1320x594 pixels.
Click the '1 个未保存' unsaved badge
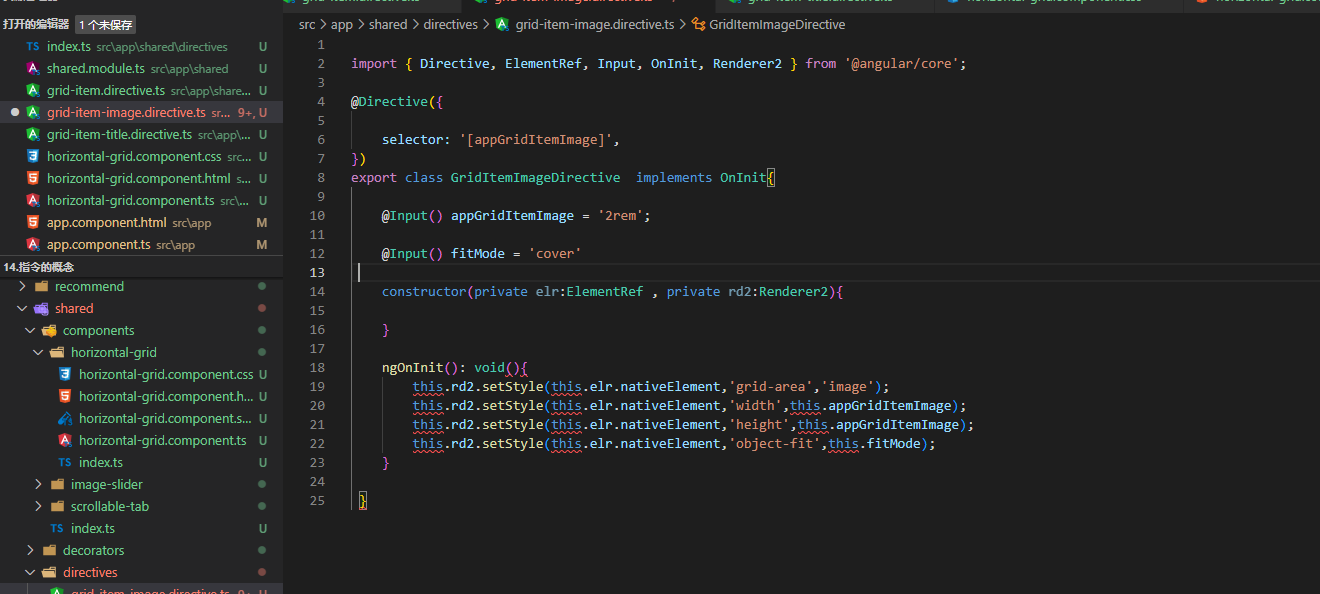(106, 25)
